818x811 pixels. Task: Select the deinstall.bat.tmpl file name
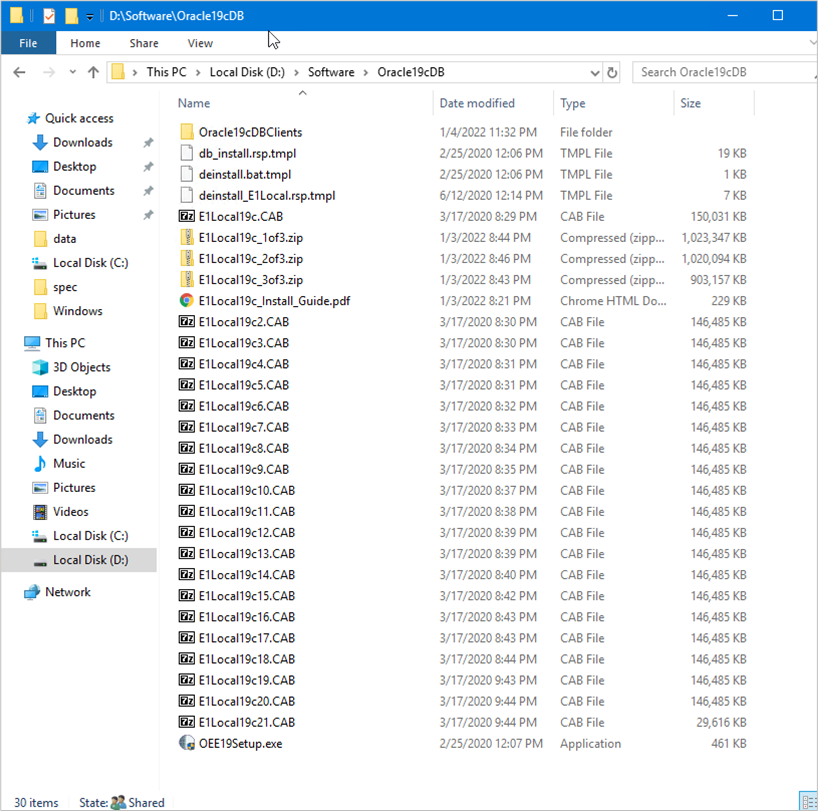pos(245,174)
